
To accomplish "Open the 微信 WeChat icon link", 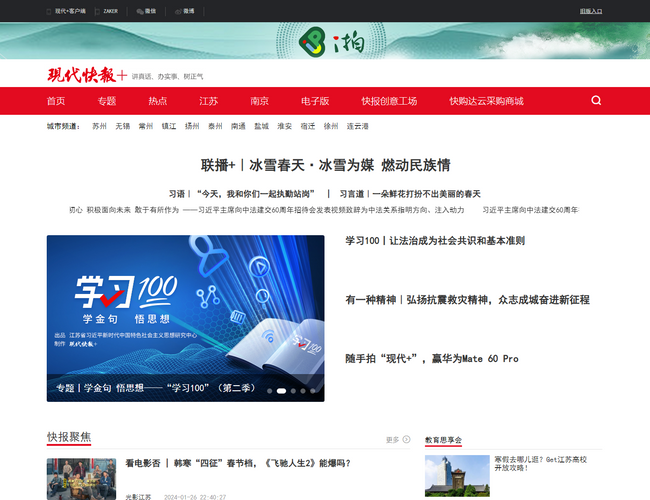I will (140, 11).
